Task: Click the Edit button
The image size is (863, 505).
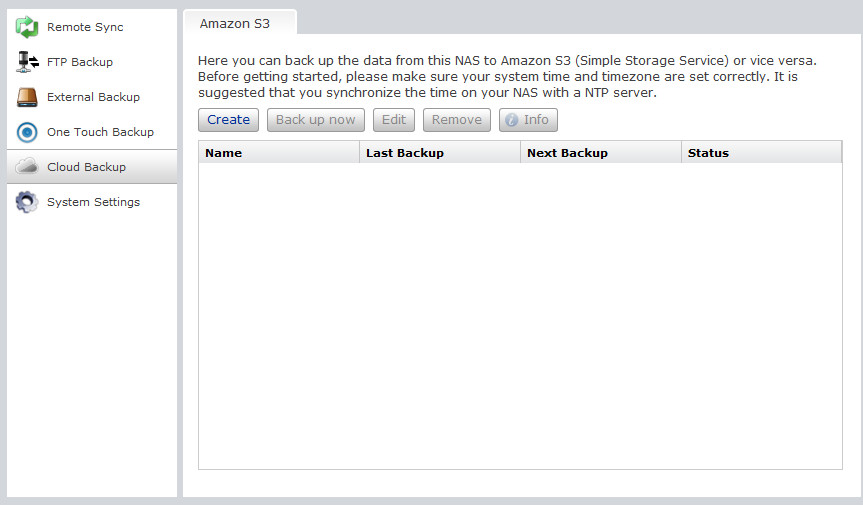Action: click(x=394, y=120)
